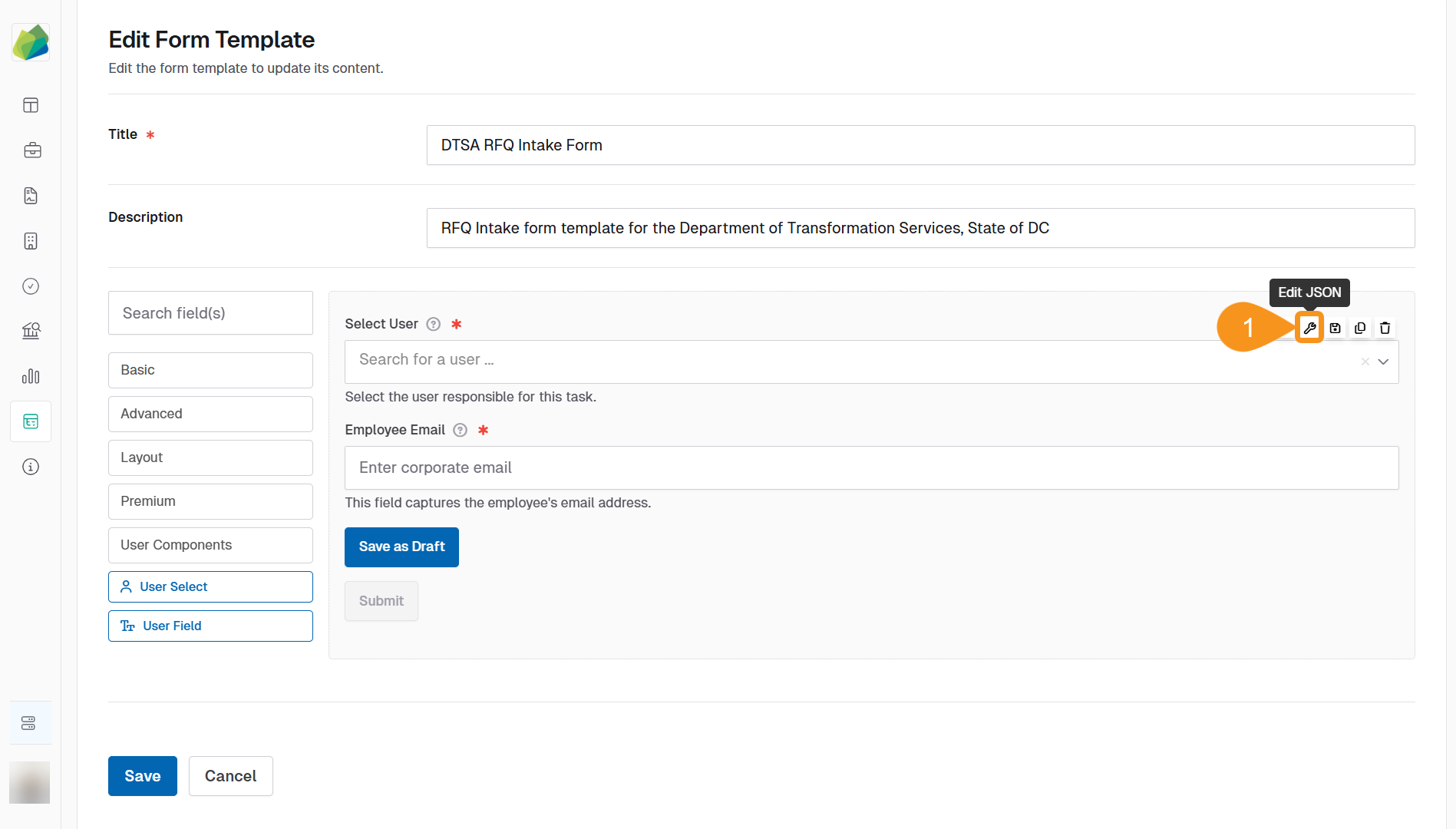Click the checkmark circle sidebar icon
The height and width of the screenshot is (829, 1456).
pyautogui.click(x=30, y=286)
